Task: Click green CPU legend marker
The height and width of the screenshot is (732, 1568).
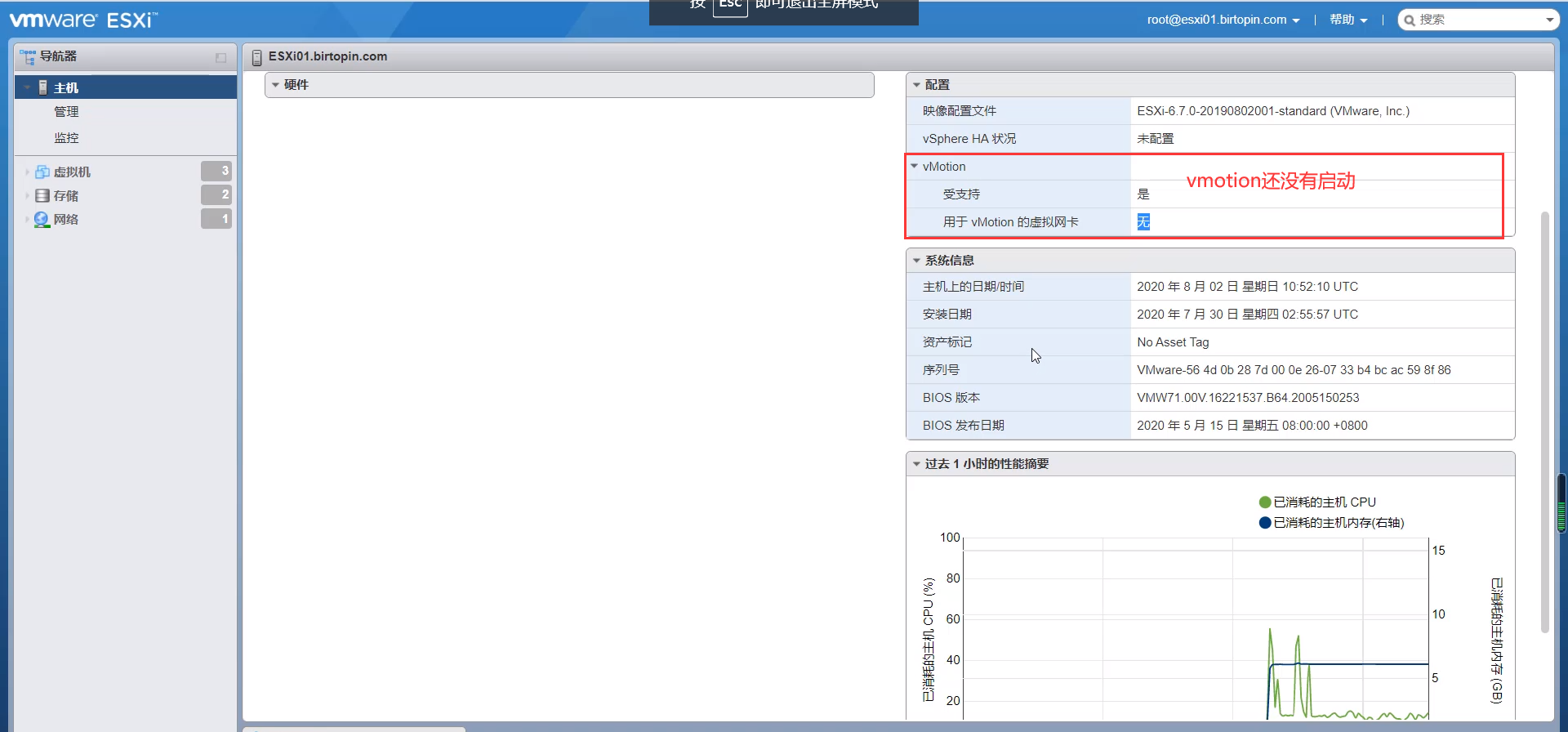Action: (x=1265, y=502)
